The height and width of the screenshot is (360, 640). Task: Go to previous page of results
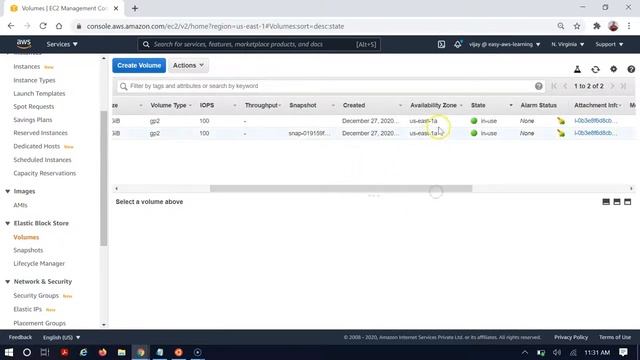pyautogui.click(x=565, y=86)
